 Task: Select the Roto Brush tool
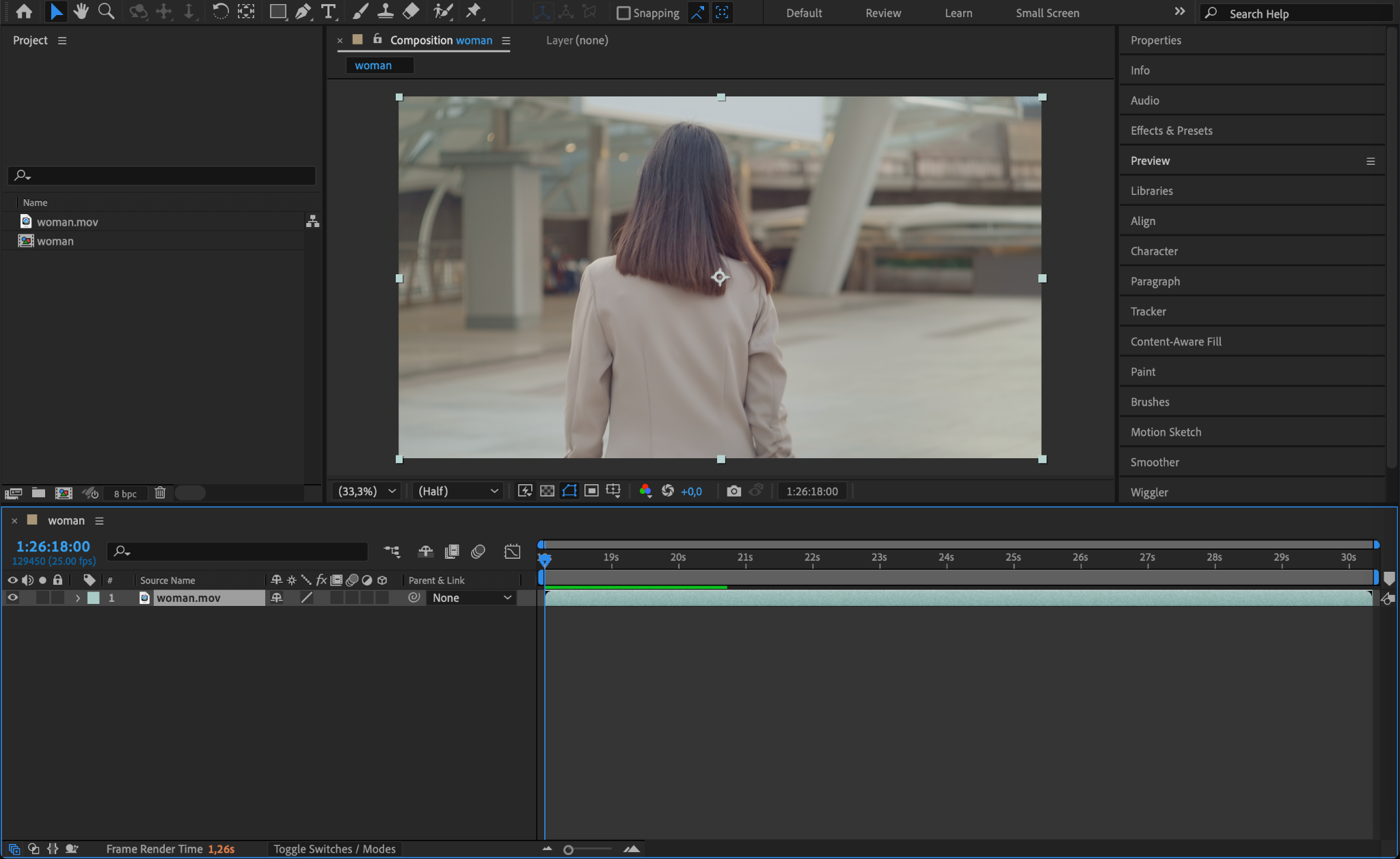[x=443, y=12]
